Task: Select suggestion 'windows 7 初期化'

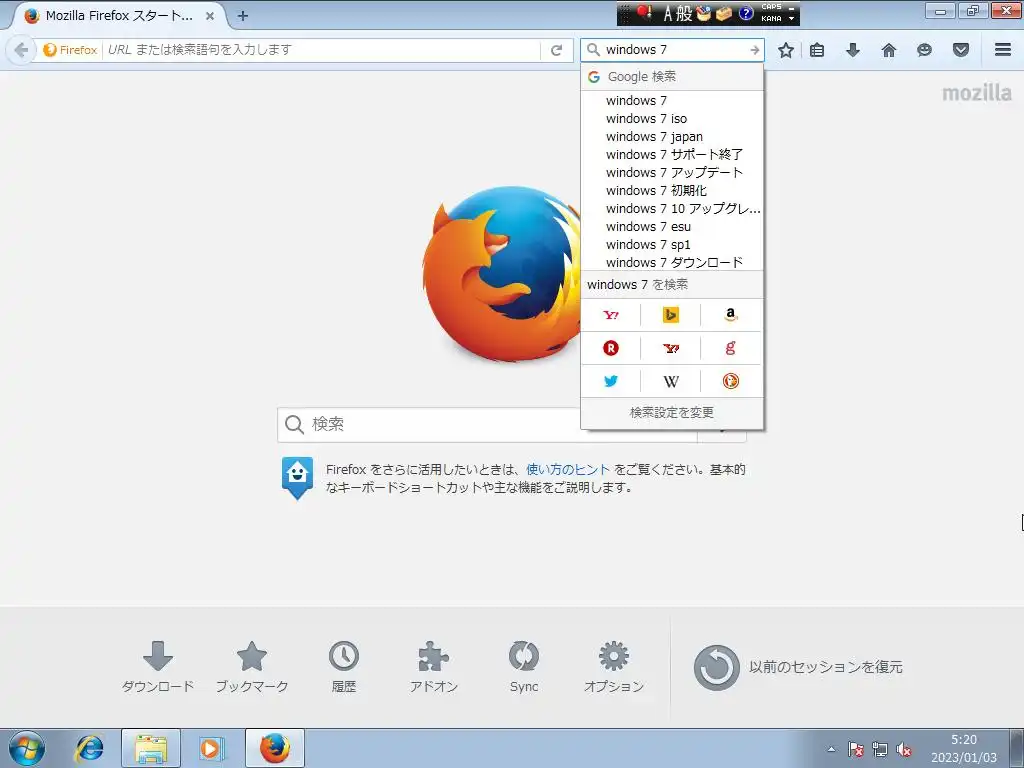Action: [672, 190]
